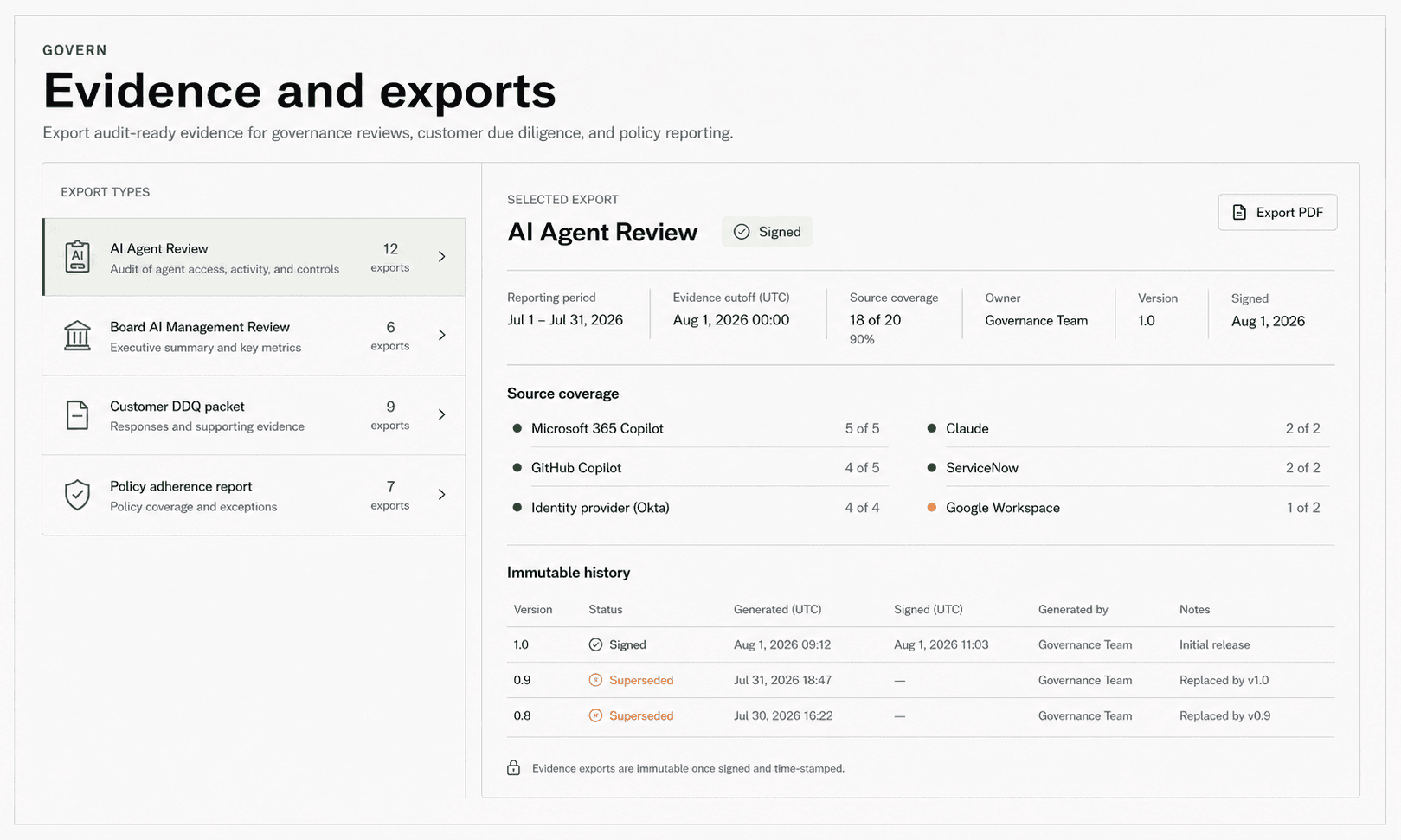Click the '5 of 5' Microsoft 365 coverage
Screen dimensions: 1401x840
(x=862, y=428)
